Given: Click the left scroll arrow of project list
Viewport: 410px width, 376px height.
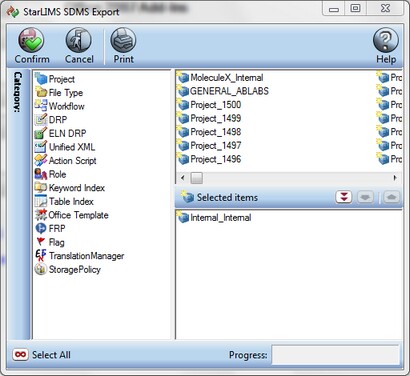Looking at the screenshot, I should point(182,178).
